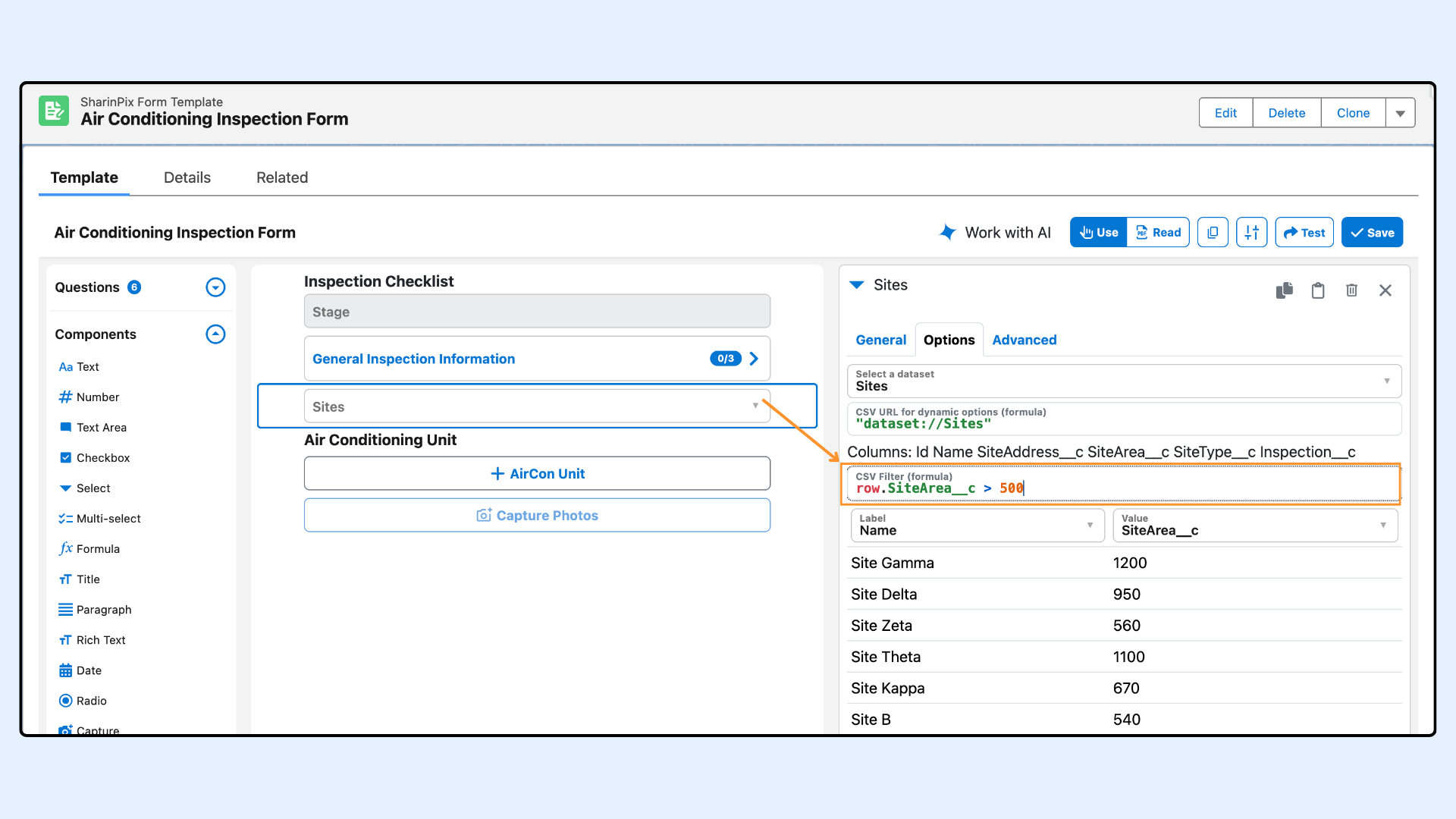The height and width of the screenshot is (819, 1456).
Task: Delete the Sites element with trash icon
Action: pyautogui.click(x=1351, y=290)
